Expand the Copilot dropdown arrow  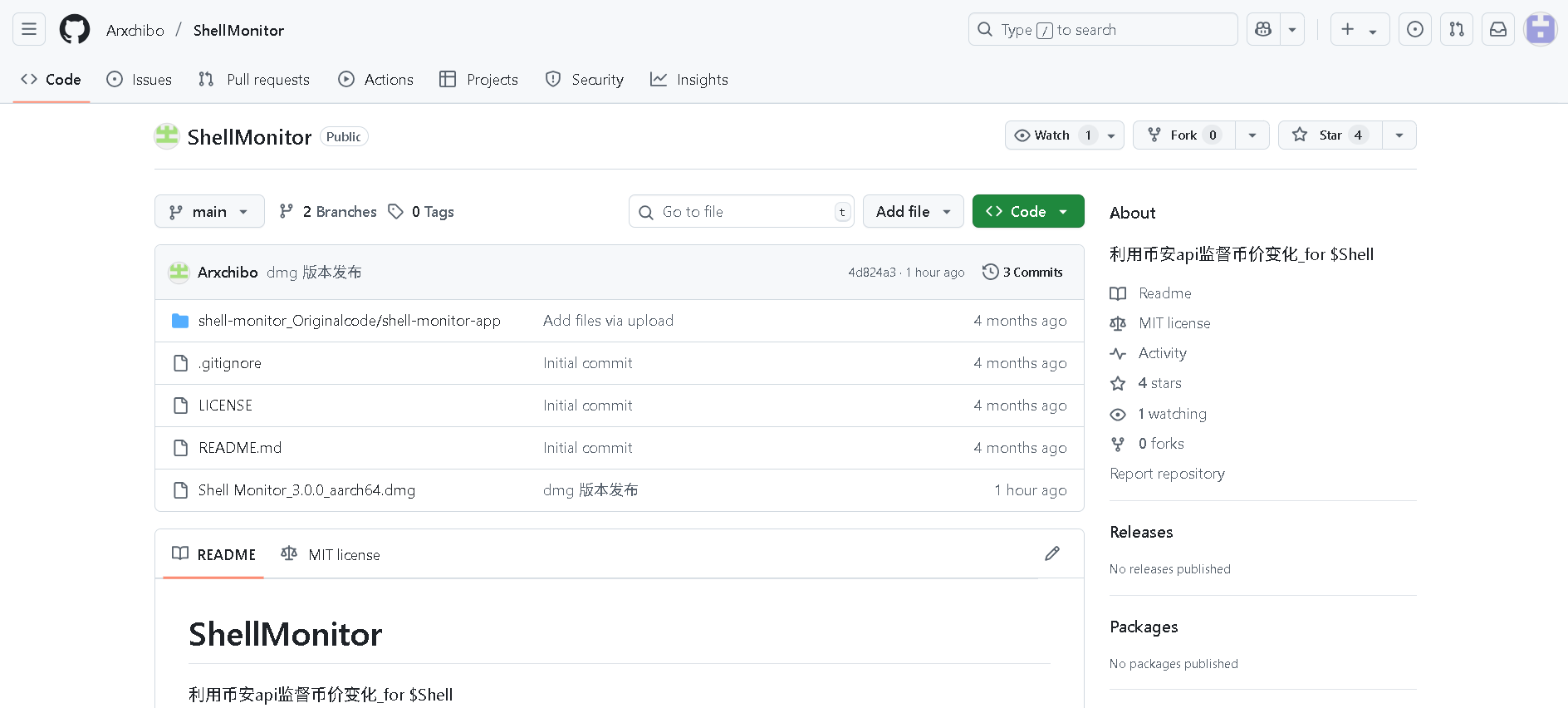click(x=1292, y=30)
